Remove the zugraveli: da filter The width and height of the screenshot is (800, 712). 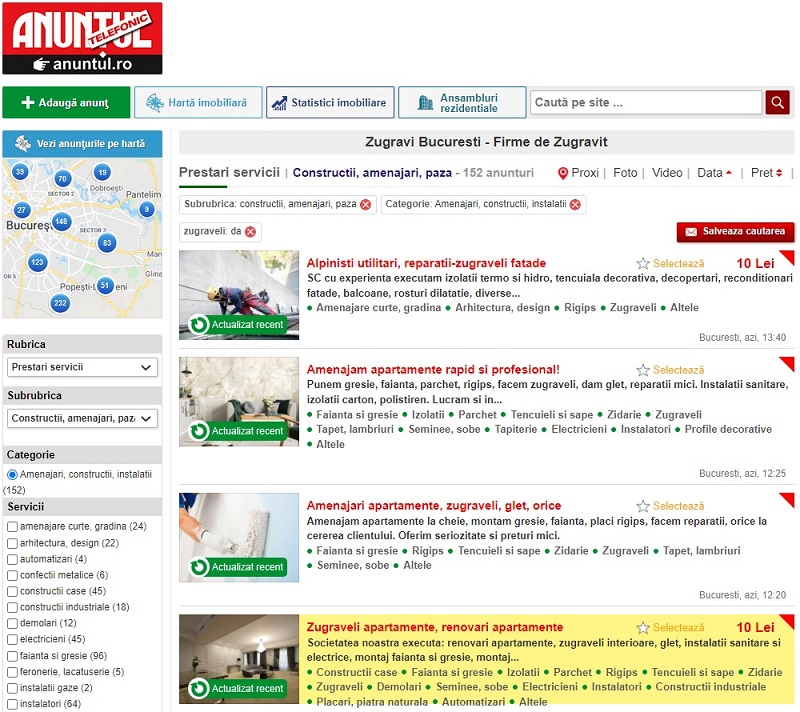click(250, 232)
